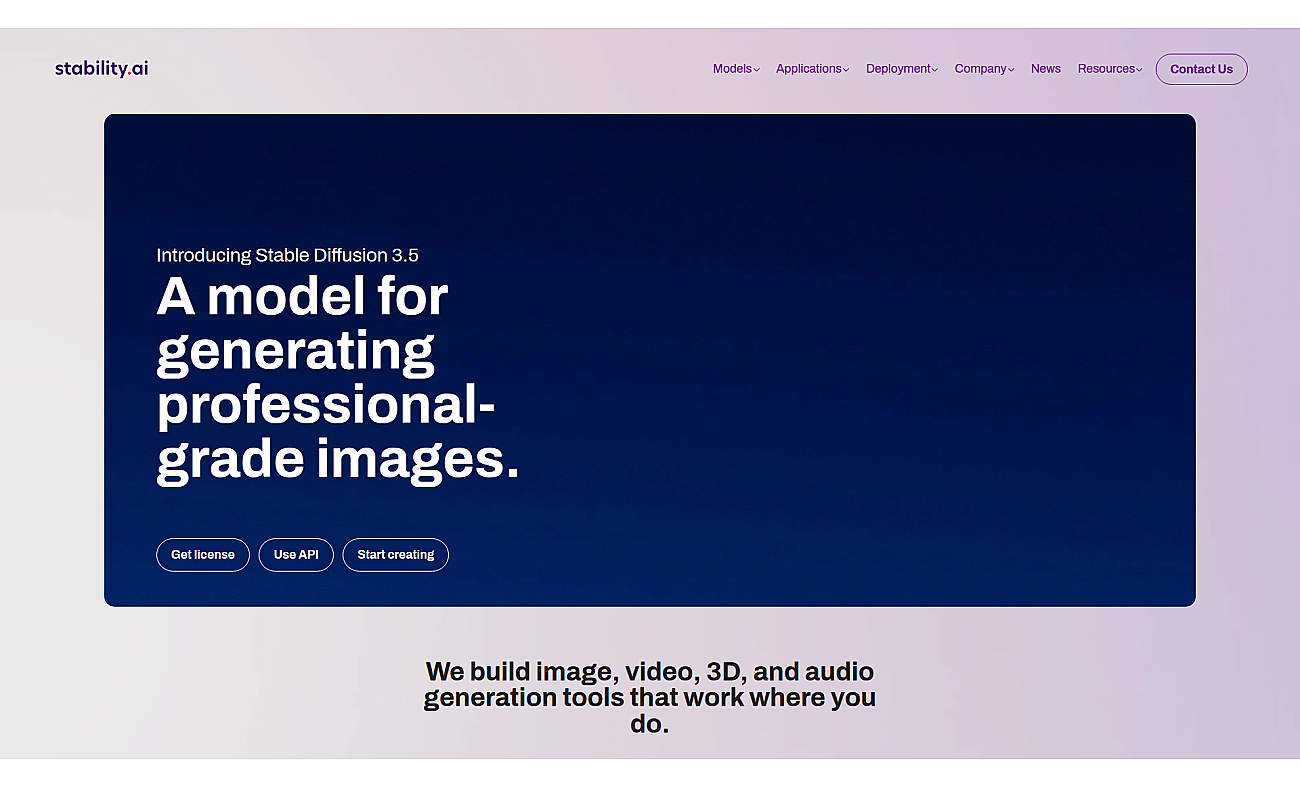The image size is (1300, 788).
Task: Go to the News page
Action: (1046, 69)
